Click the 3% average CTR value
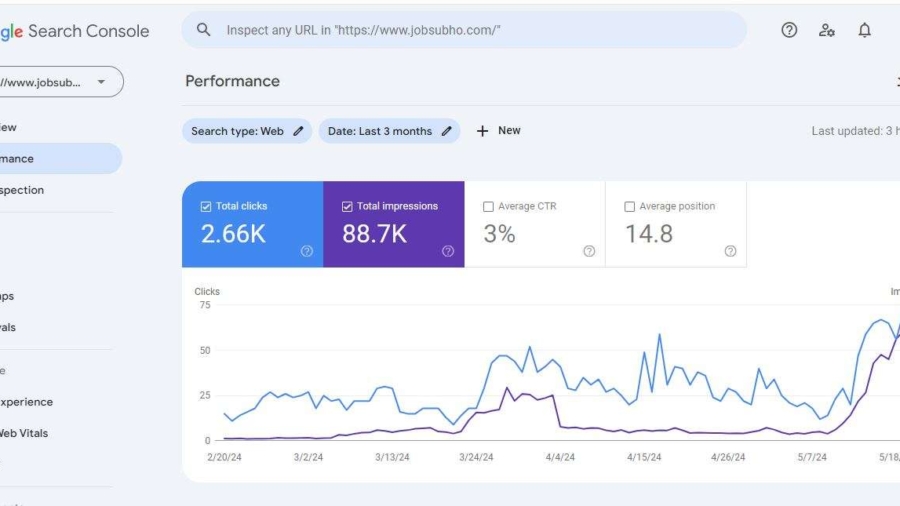The image size is (900, 506). pos(499,233)
